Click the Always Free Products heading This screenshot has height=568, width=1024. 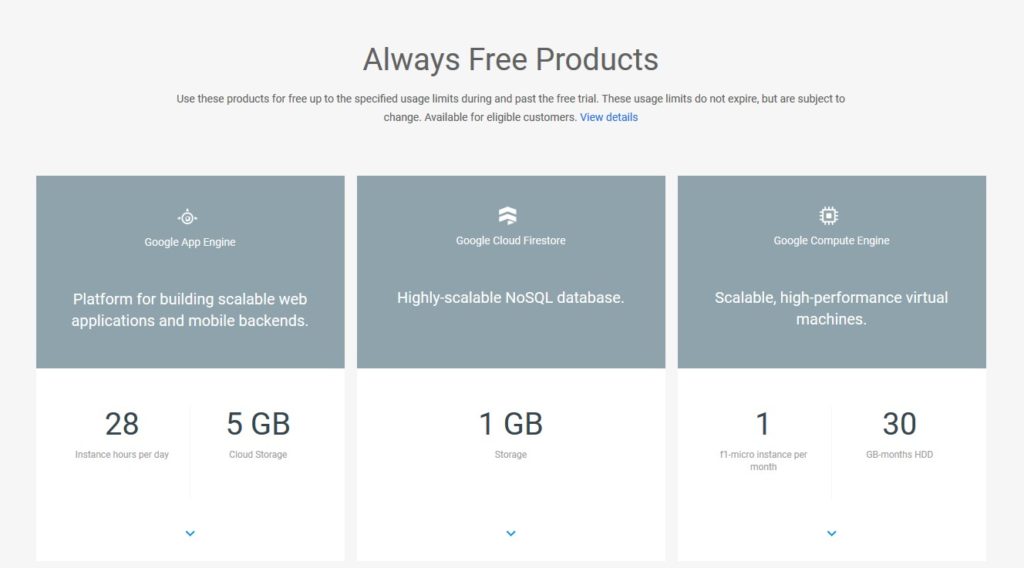click(511, 59)
